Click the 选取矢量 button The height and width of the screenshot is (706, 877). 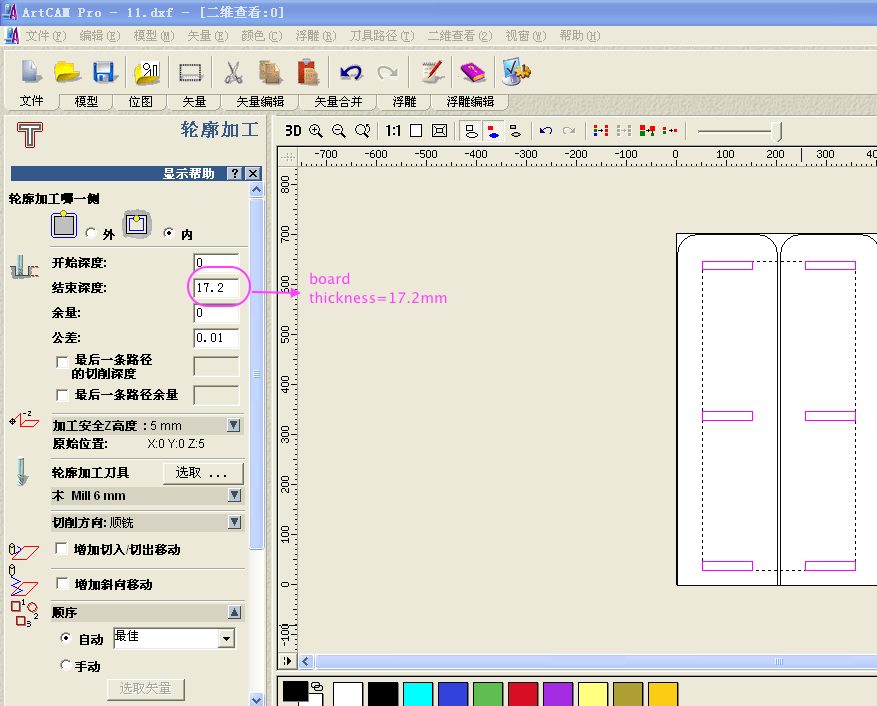pyautogui.click(x=145, y=688)
